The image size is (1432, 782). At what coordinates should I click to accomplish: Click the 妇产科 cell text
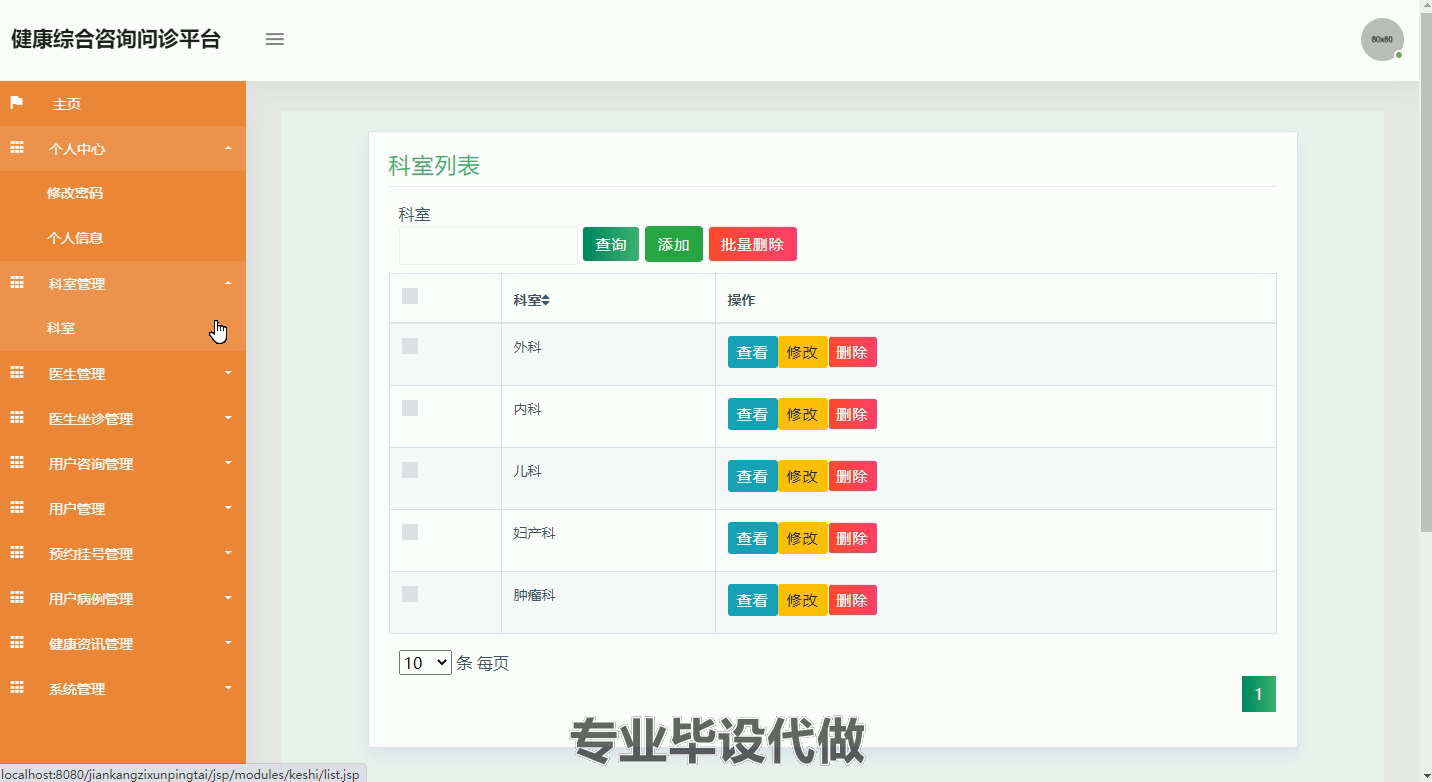534,533
